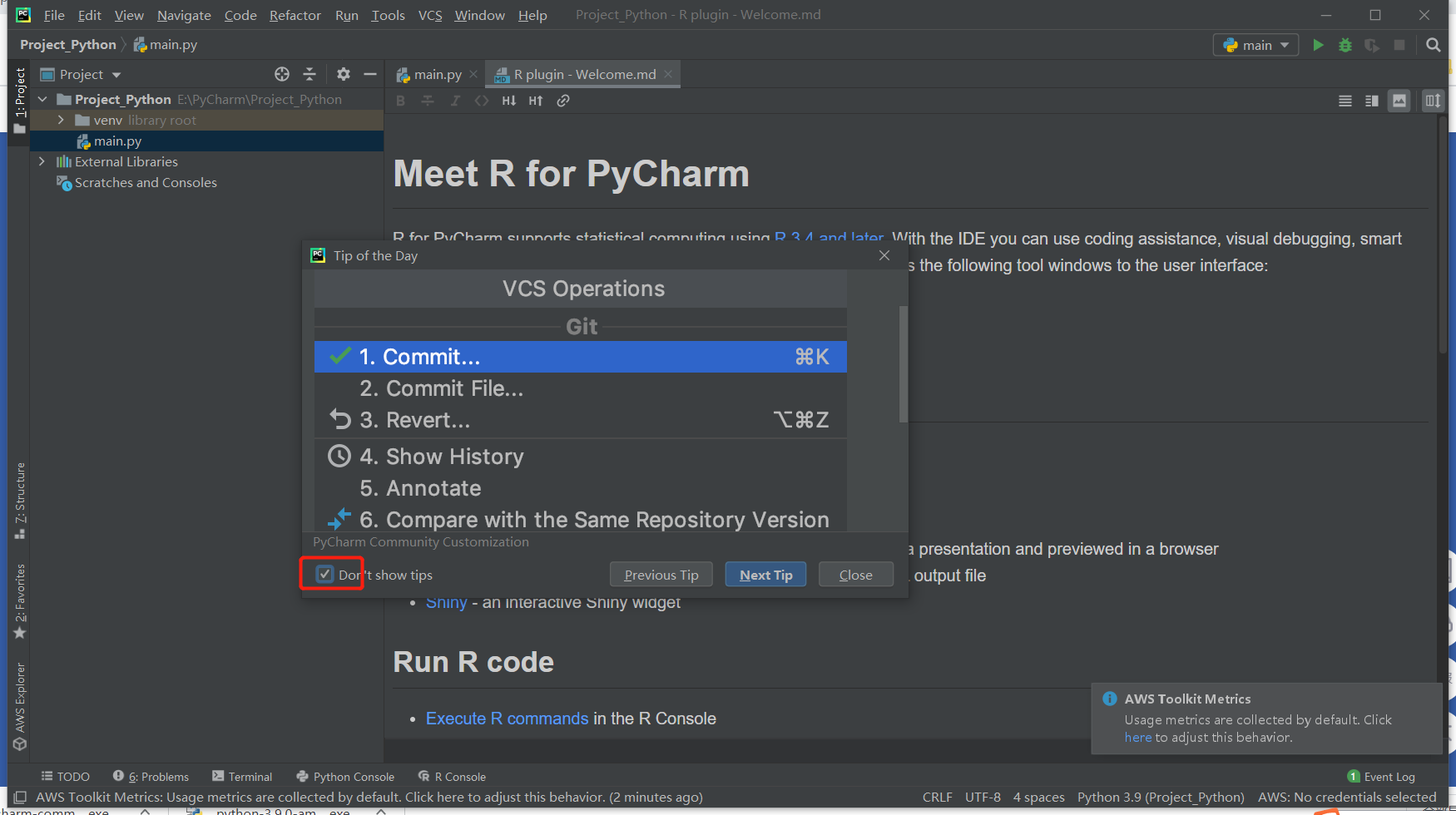Open Search Everywhere with the magnifier icon
The width and height of the screenshot is (1456, 815).
tap(1433, 44)
